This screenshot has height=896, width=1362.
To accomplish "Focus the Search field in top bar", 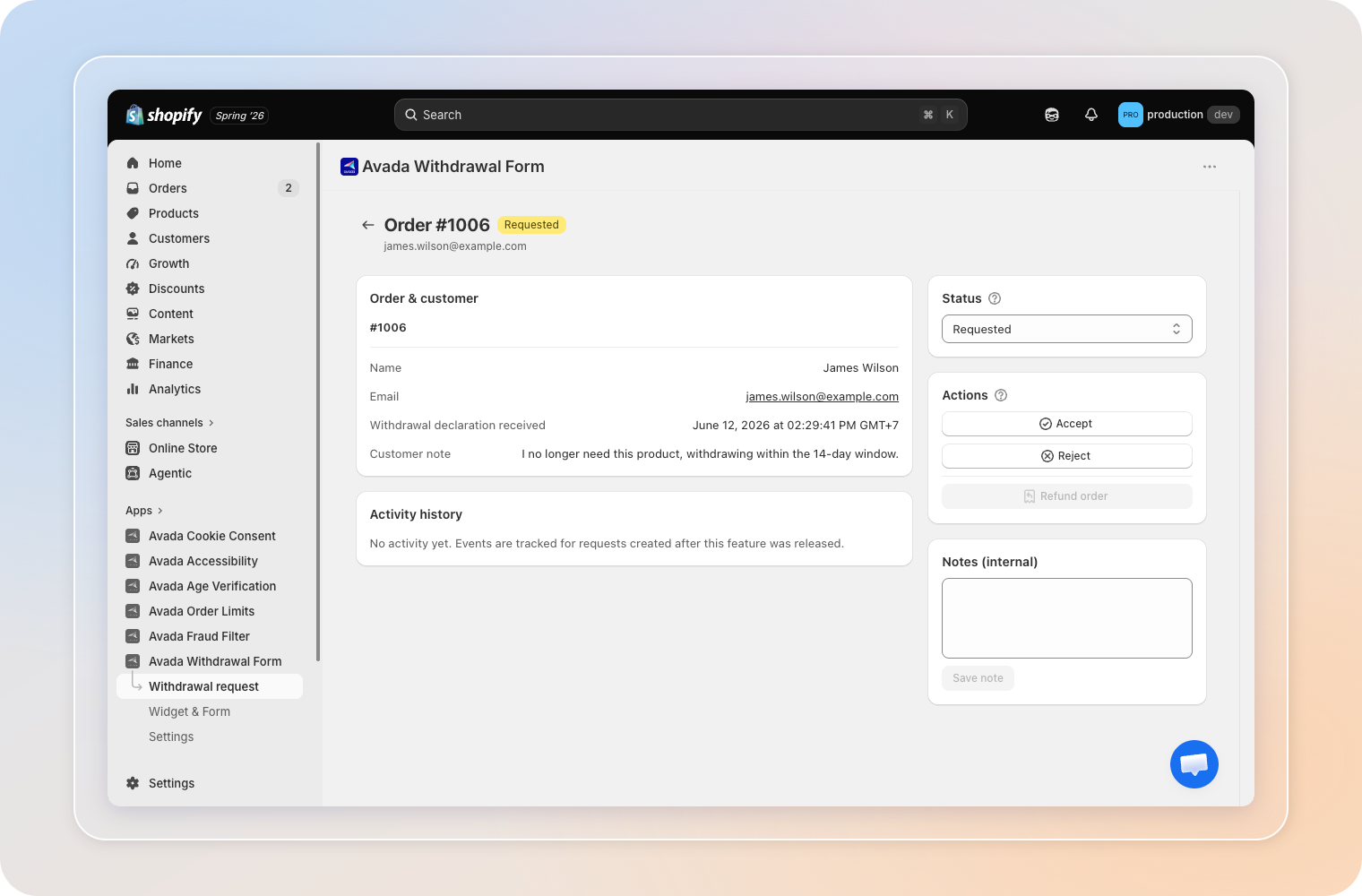I will pyautogui.click(x=681, y=115).
